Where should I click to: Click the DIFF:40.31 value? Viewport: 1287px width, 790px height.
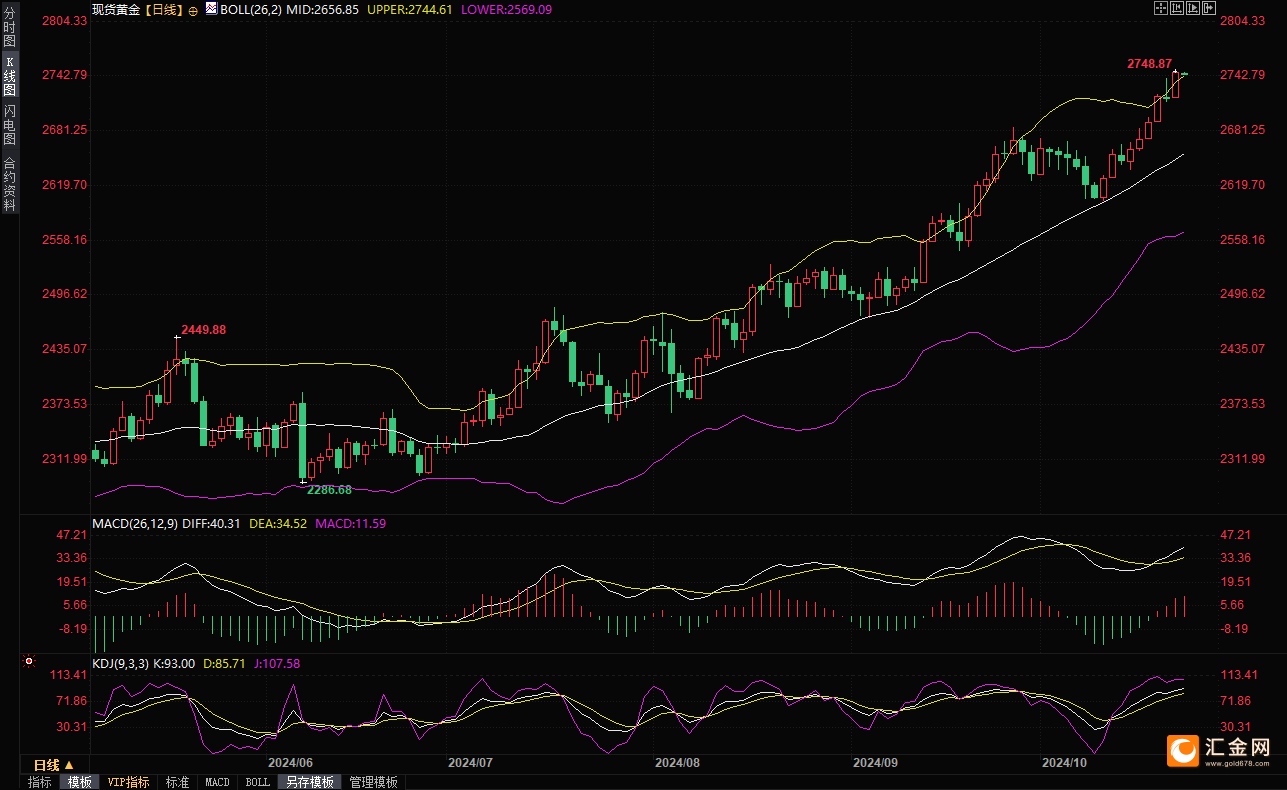coord(212,523)
